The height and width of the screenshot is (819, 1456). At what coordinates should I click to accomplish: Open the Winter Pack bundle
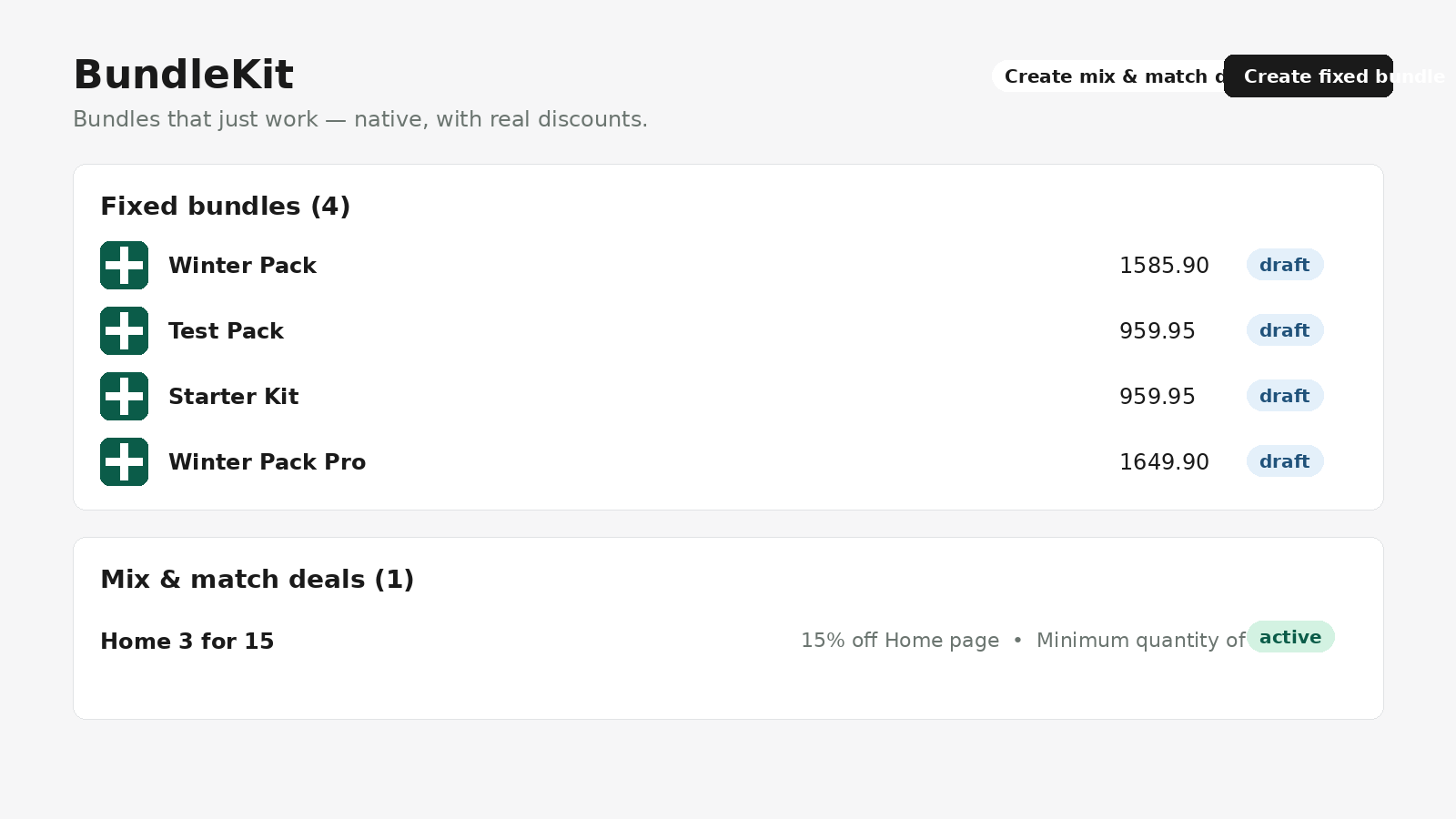[x=242, y=266]
